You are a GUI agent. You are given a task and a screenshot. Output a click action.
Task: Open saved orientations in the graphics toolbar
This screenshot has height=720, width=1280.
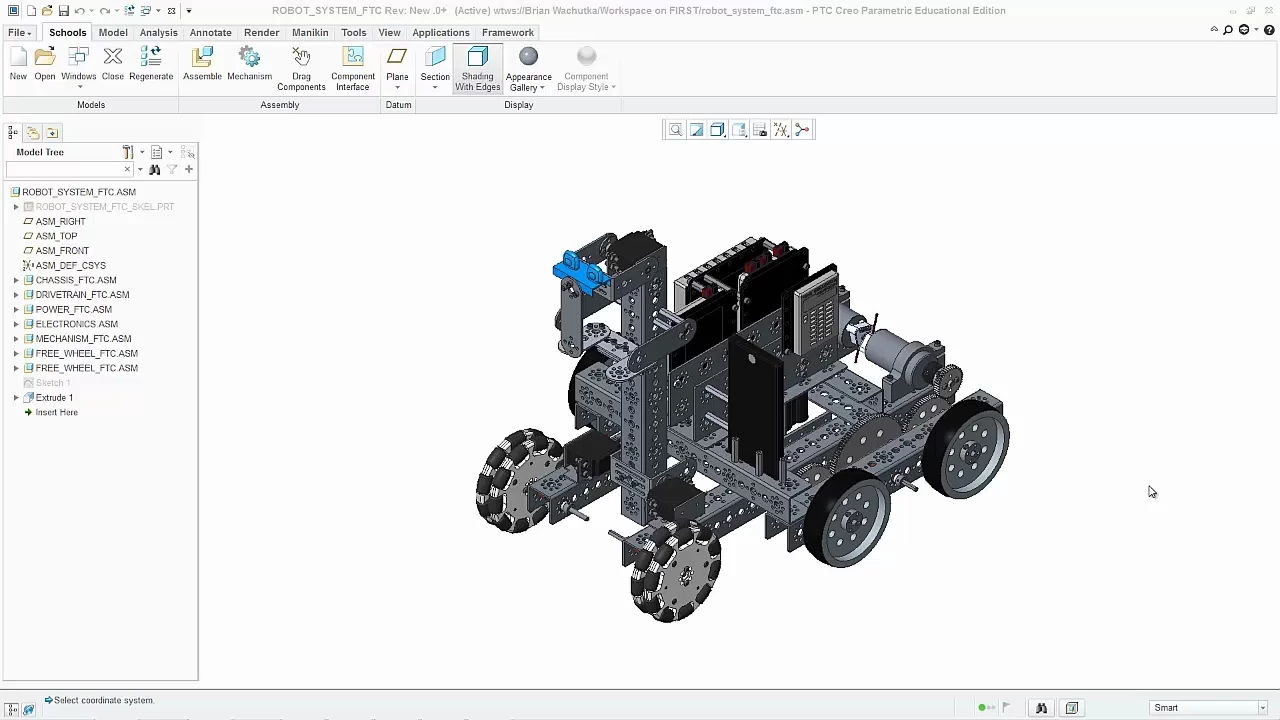(x=739, y=130)
